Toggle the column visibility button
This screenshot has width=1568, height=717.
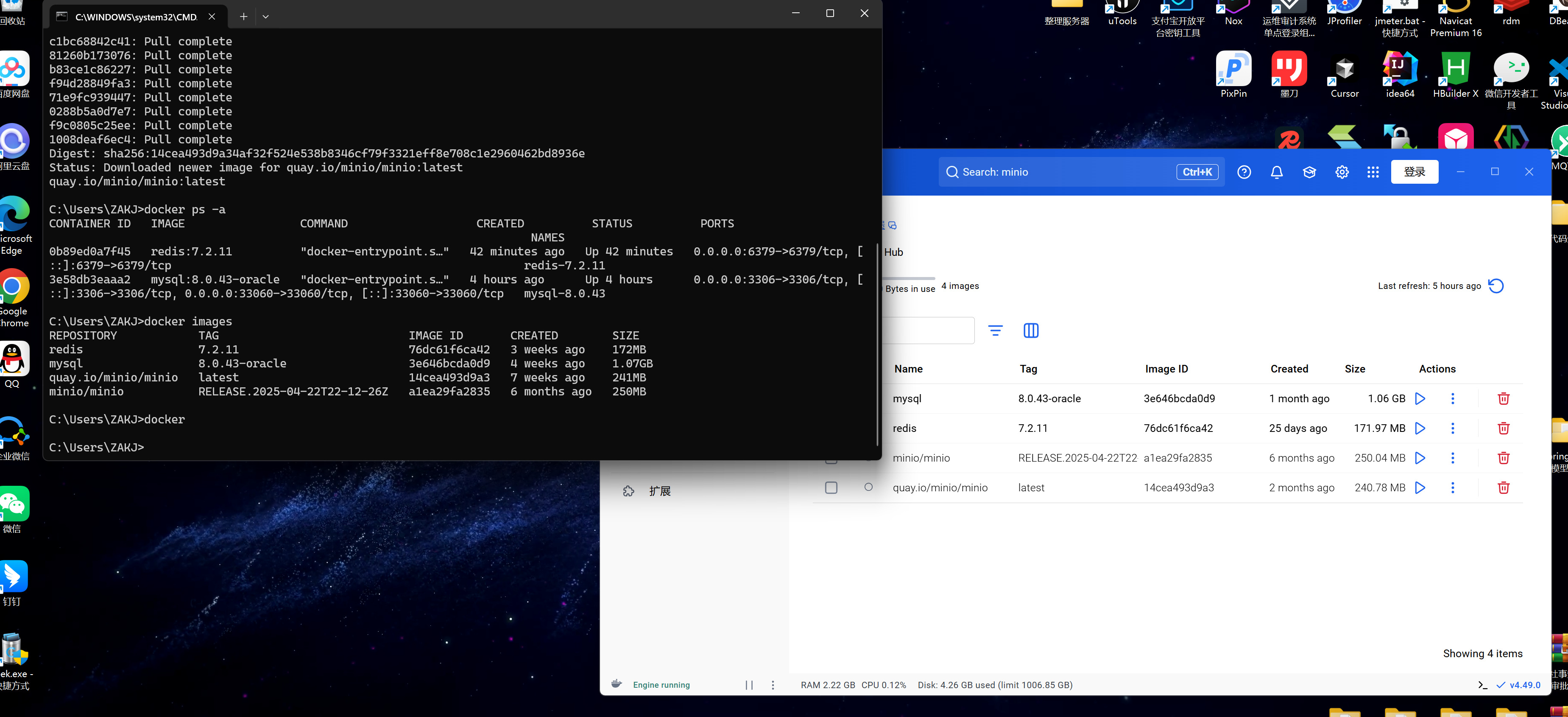[1030, 331]
